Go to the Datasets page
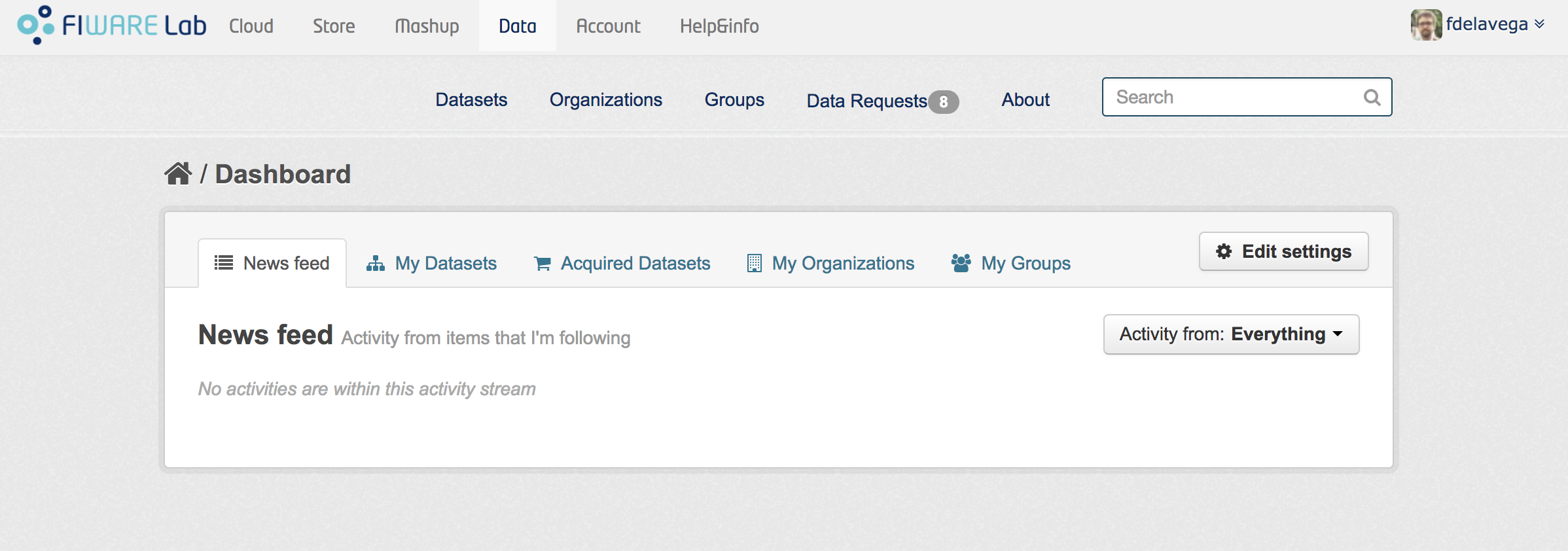The width and height of the screenshot is (1568, 551). [471, 99]
